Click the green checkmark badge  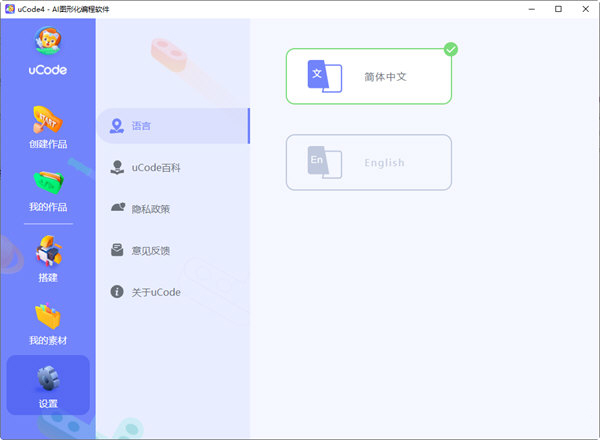[x=451, y=49]
